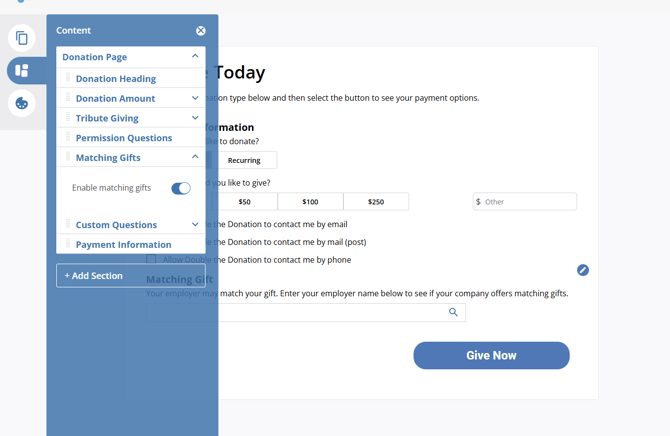Click the pencil edit icon near Matching Gift

point(583,270)
